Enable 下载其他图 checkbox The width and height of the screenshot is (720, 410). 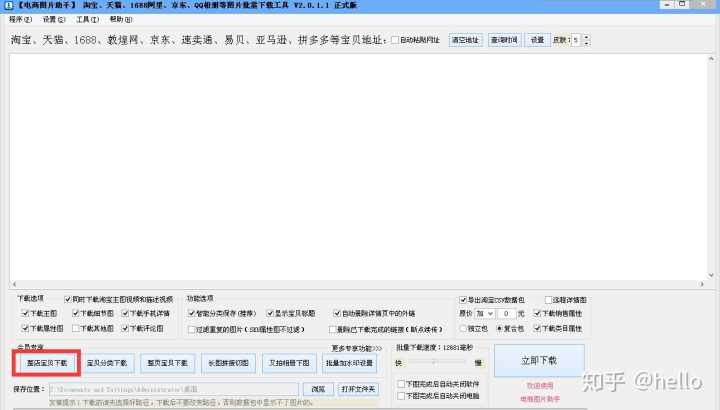coord(75,327)
